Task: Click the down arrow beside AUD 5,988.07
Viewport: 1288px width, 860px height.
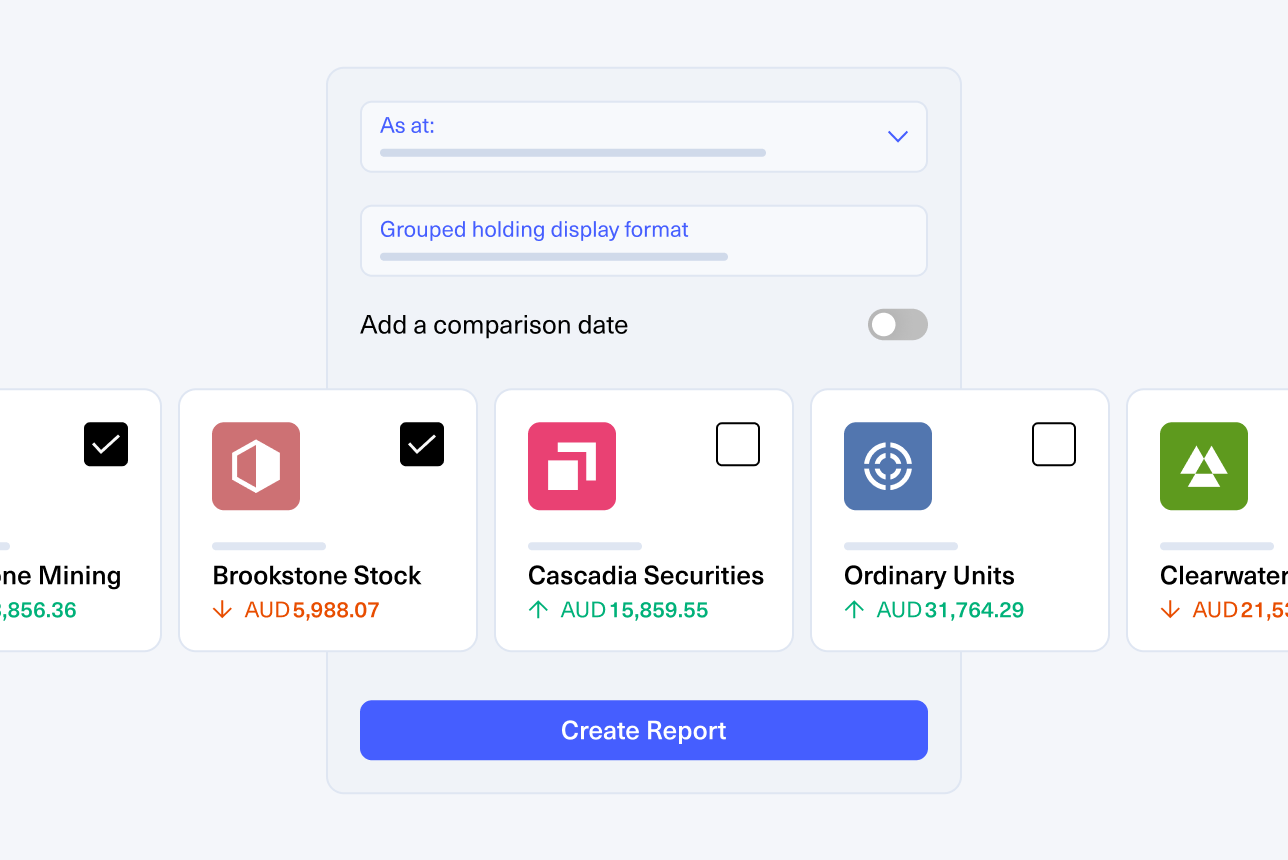Action: point(223,610)
